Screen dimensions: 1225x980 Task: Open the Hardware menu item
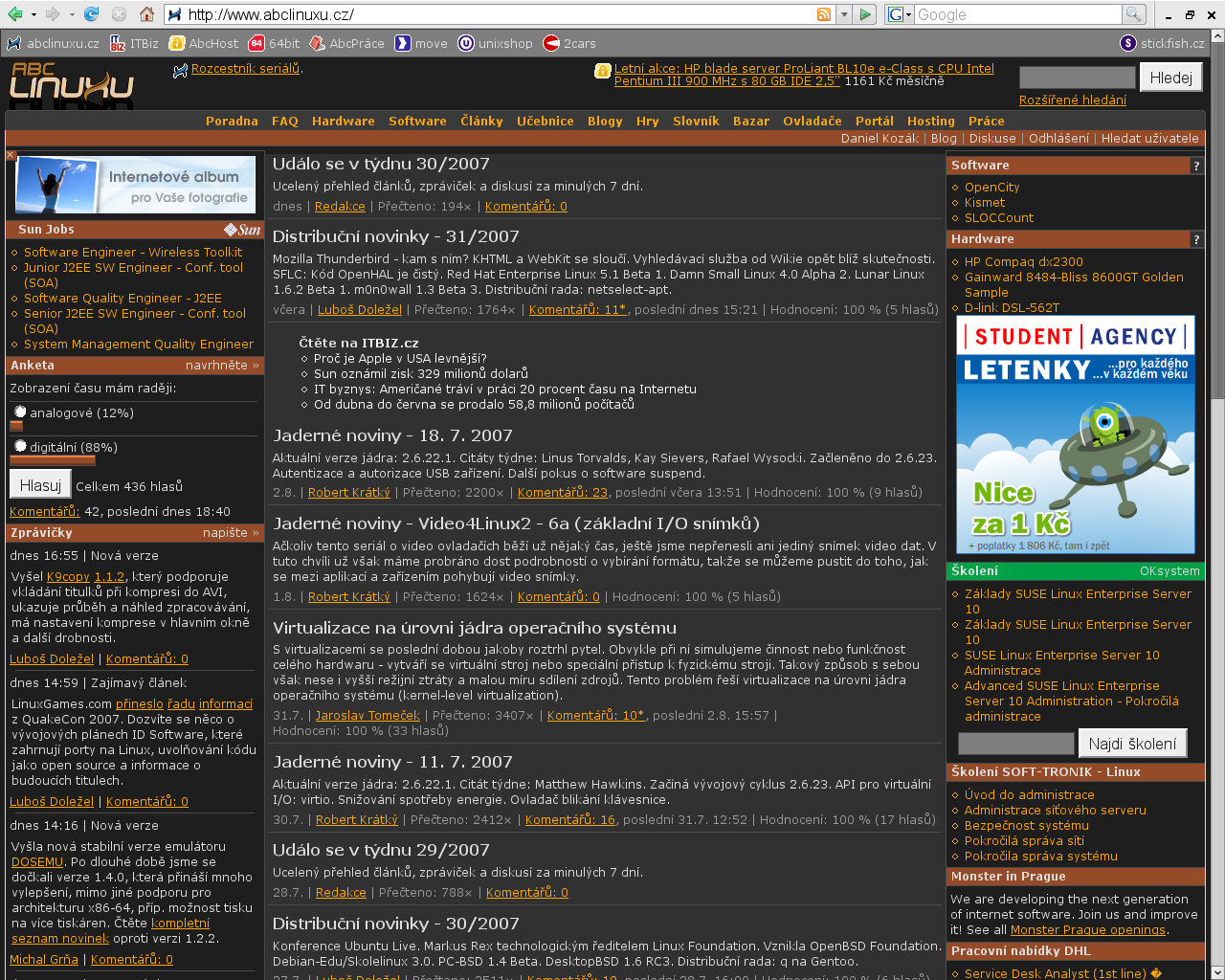[x=344, y=122]
